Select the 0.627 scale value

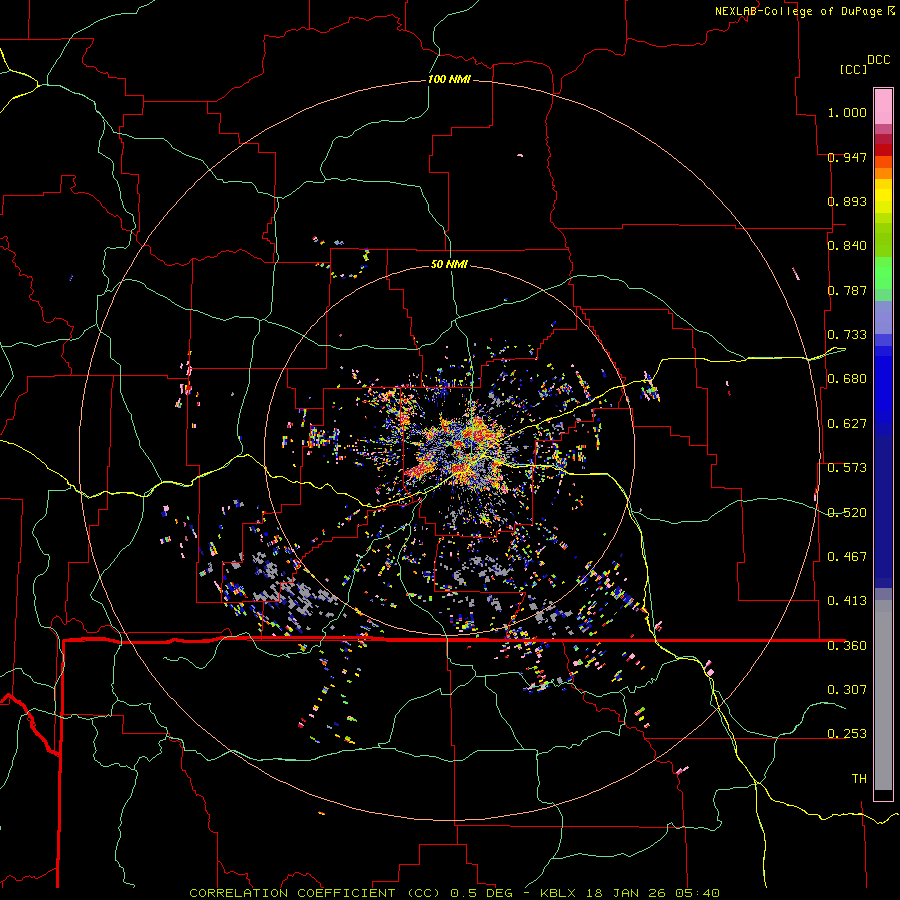point(847,424)
